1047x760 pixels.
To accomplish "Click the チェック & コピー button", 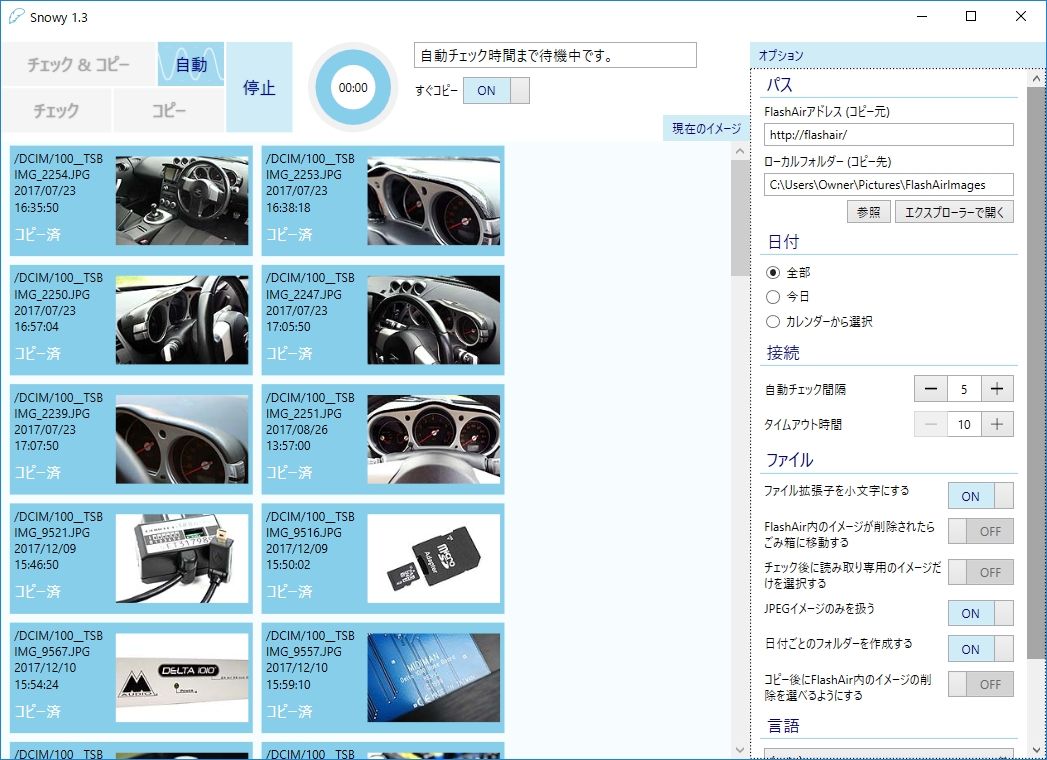I will point(79,64).
